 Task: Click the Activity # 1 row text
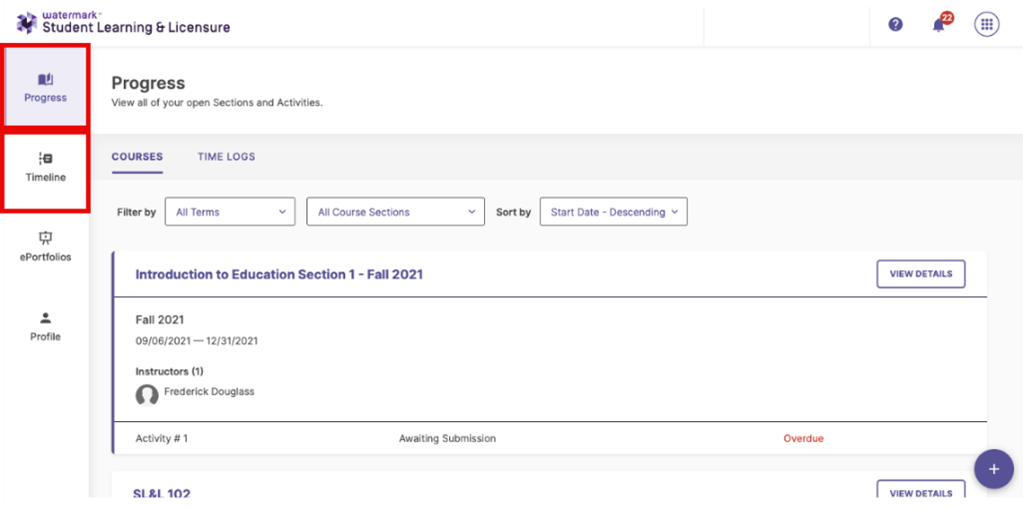click(x=162, y=438)
